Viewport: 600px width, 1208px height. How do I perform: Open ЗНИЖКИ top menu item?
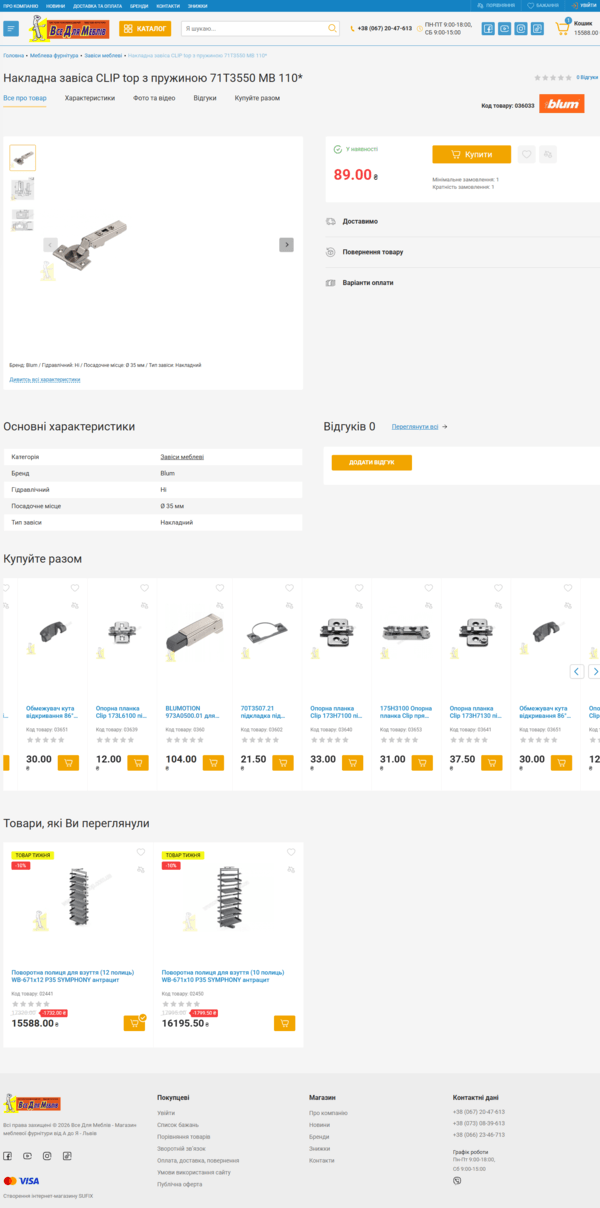(x=197, y=5)
